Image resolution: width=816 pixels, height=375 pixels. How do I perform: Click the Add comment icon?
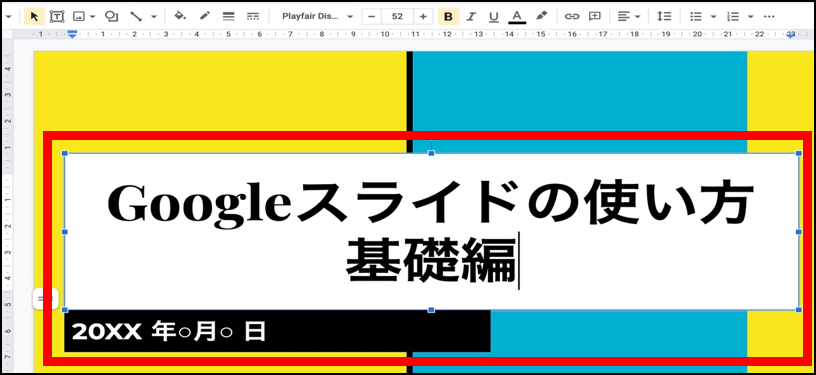coord(594,16)
